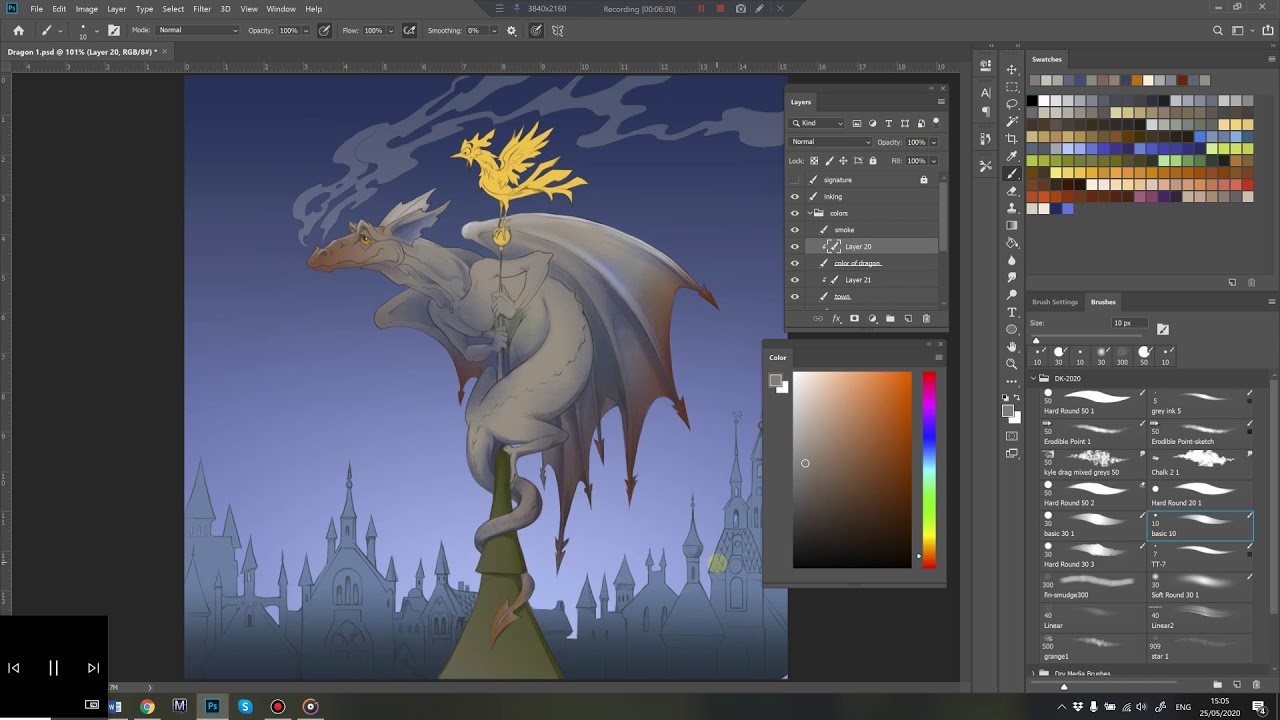
Task: Open the Filter menu
Action: point(202,9)
